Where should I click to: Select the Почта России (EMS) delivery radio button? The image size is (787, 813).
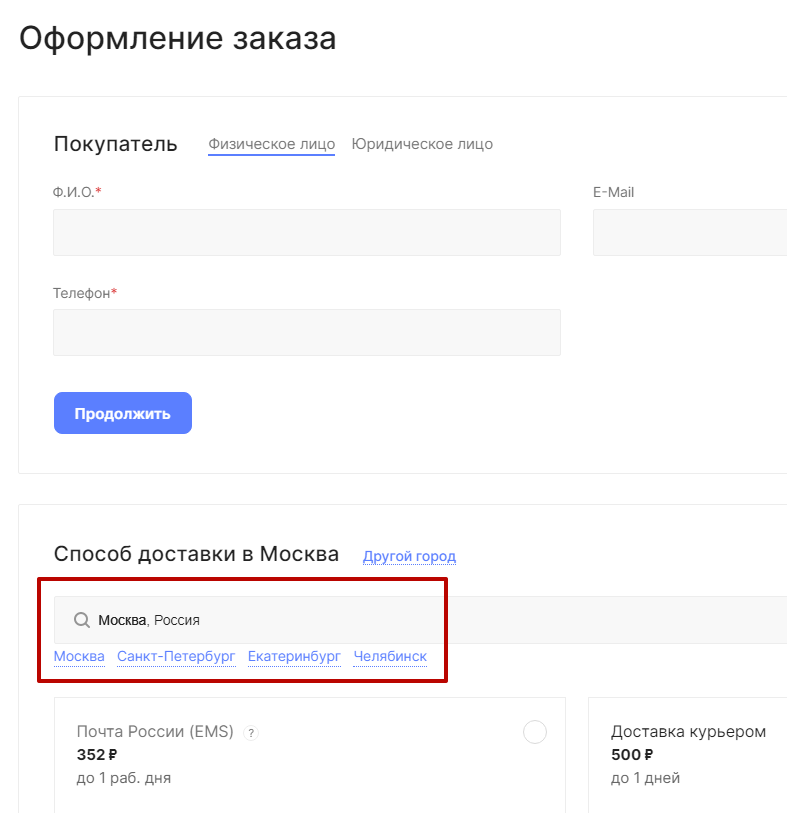tap(535, 732)
